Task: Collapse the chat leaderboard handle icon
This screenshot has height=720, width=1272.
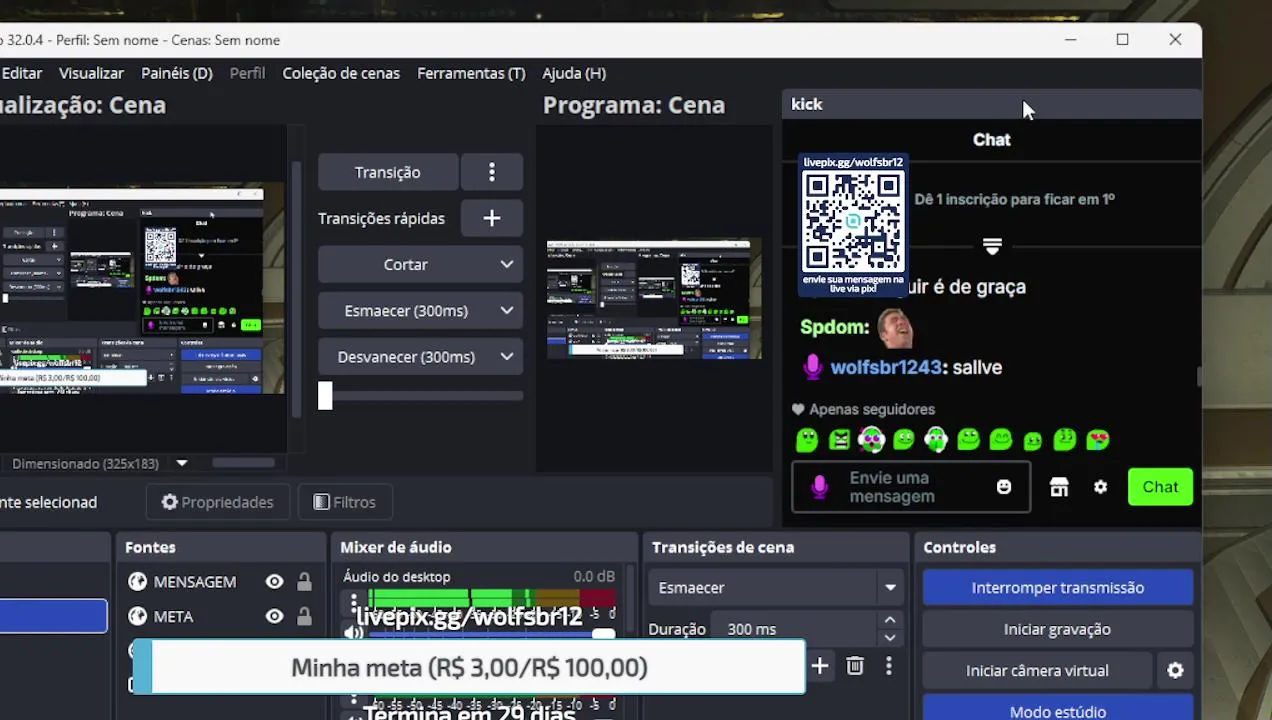Action: [992, 245]
